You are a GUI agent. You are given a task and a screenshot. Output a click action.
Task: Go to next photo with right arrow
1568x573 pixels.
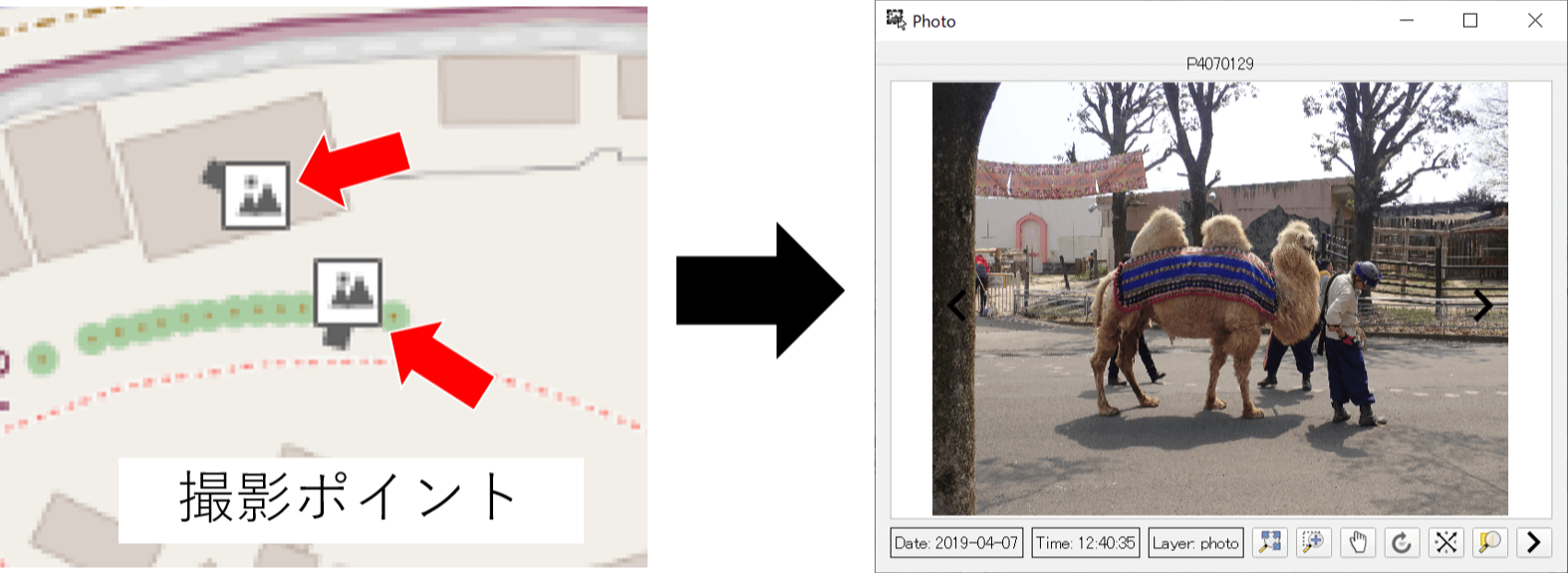(1482, 305)
